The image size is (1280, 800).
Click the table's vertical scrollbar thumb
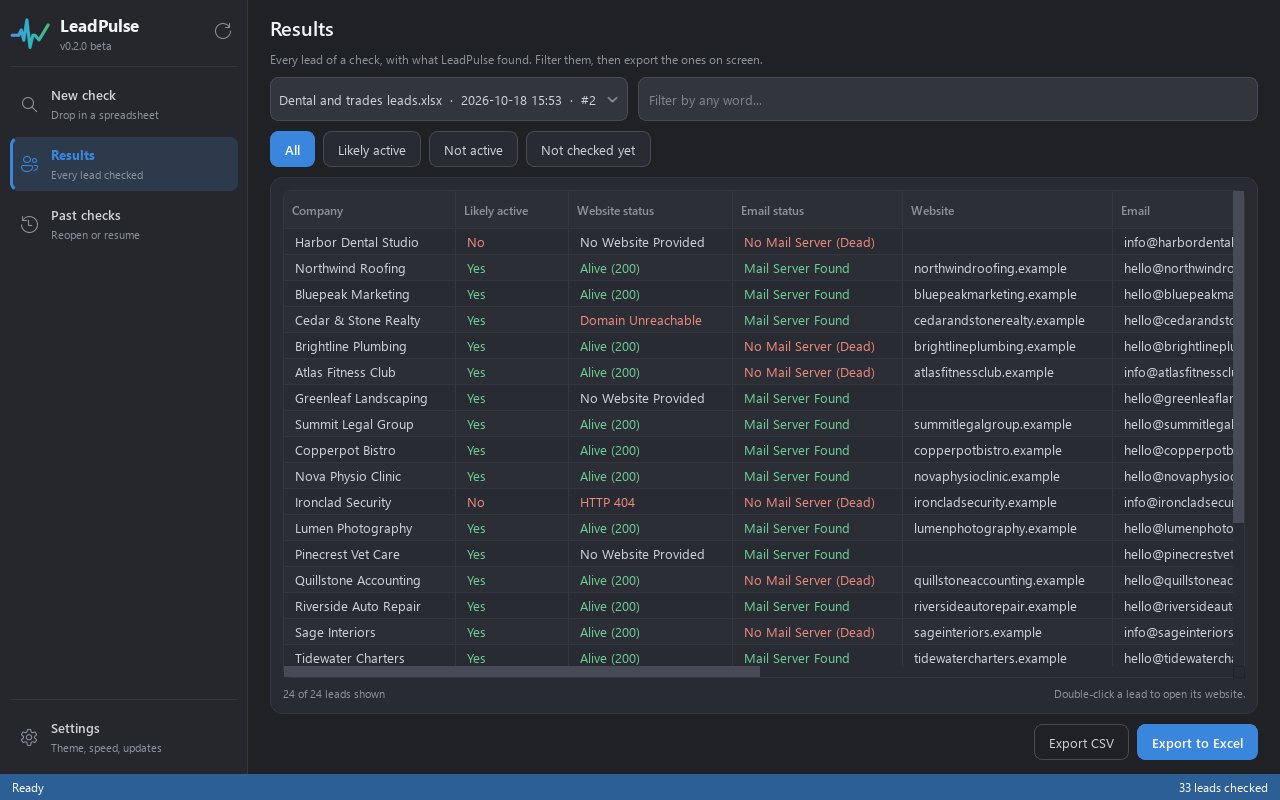(1239, 357)
